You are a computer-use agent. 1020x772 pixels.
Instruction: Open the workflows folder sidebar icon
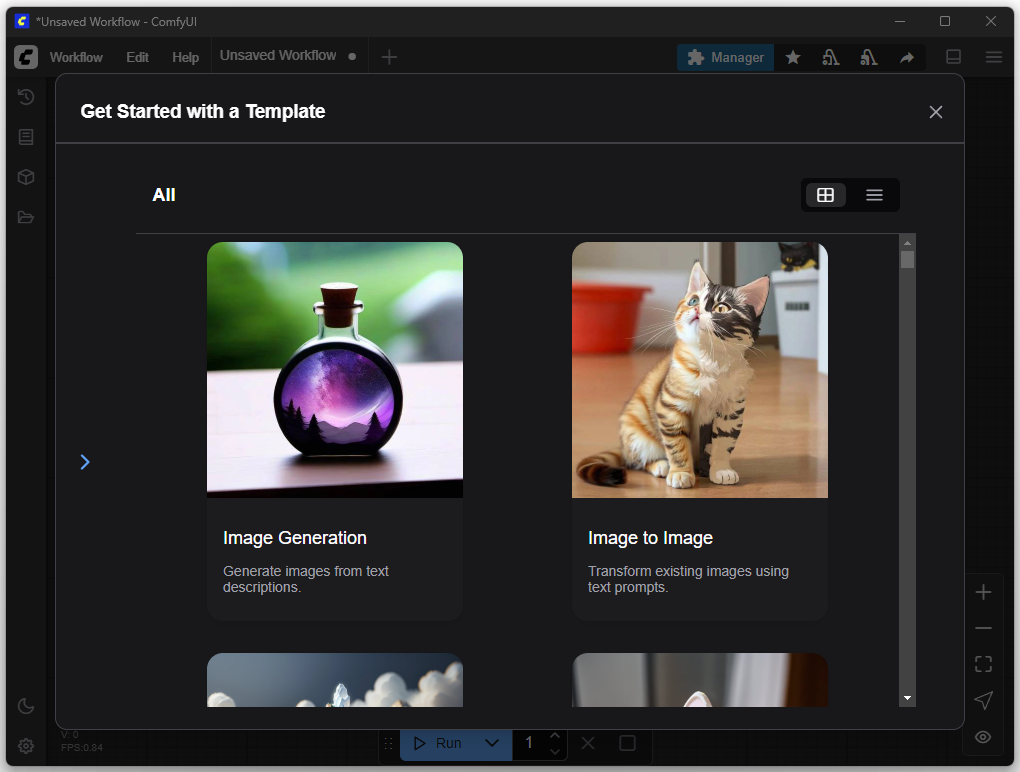point(26,217)
